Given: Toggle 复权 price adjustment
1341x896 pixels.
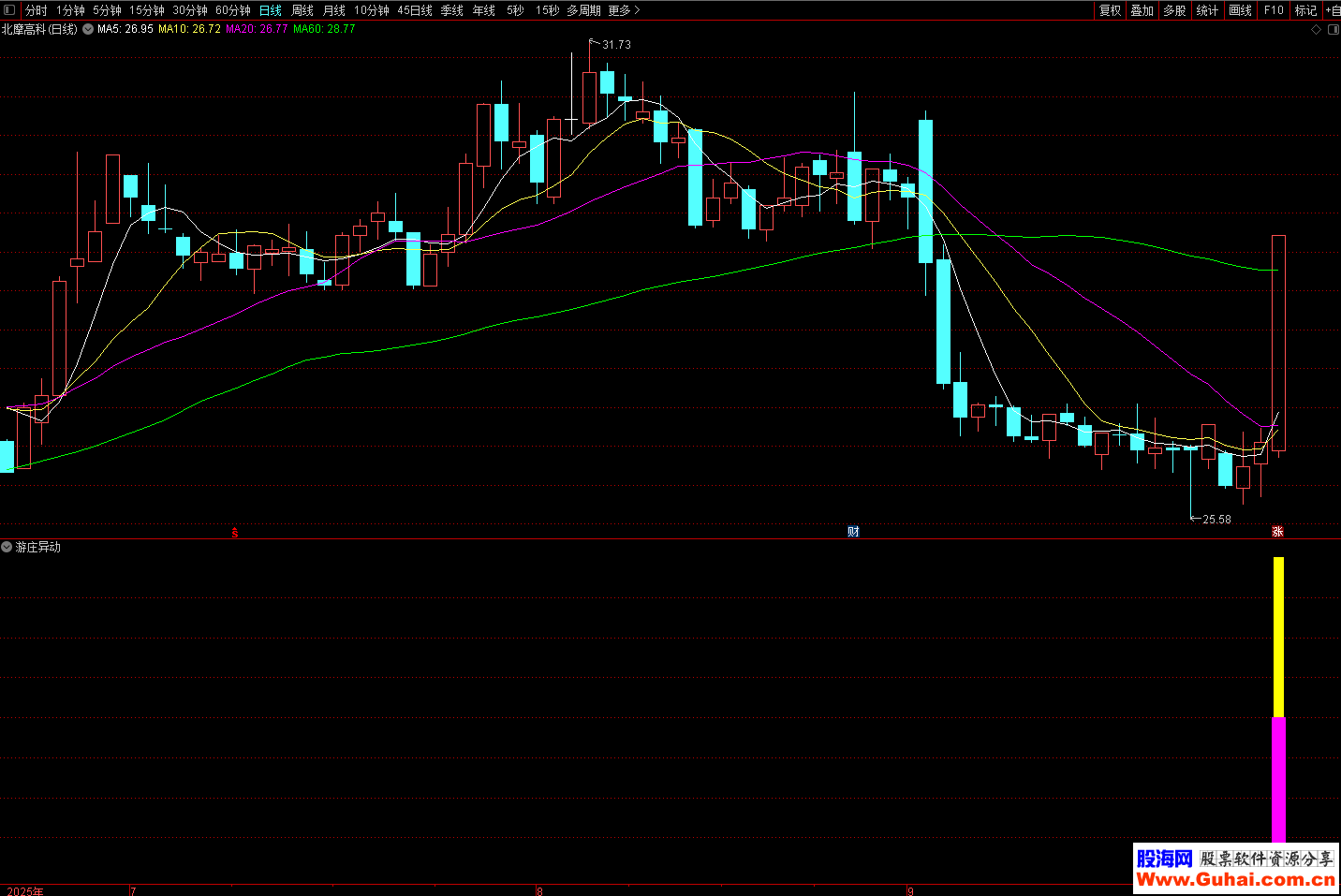Looking at the screenshot, I should (x=1111, y=10).
